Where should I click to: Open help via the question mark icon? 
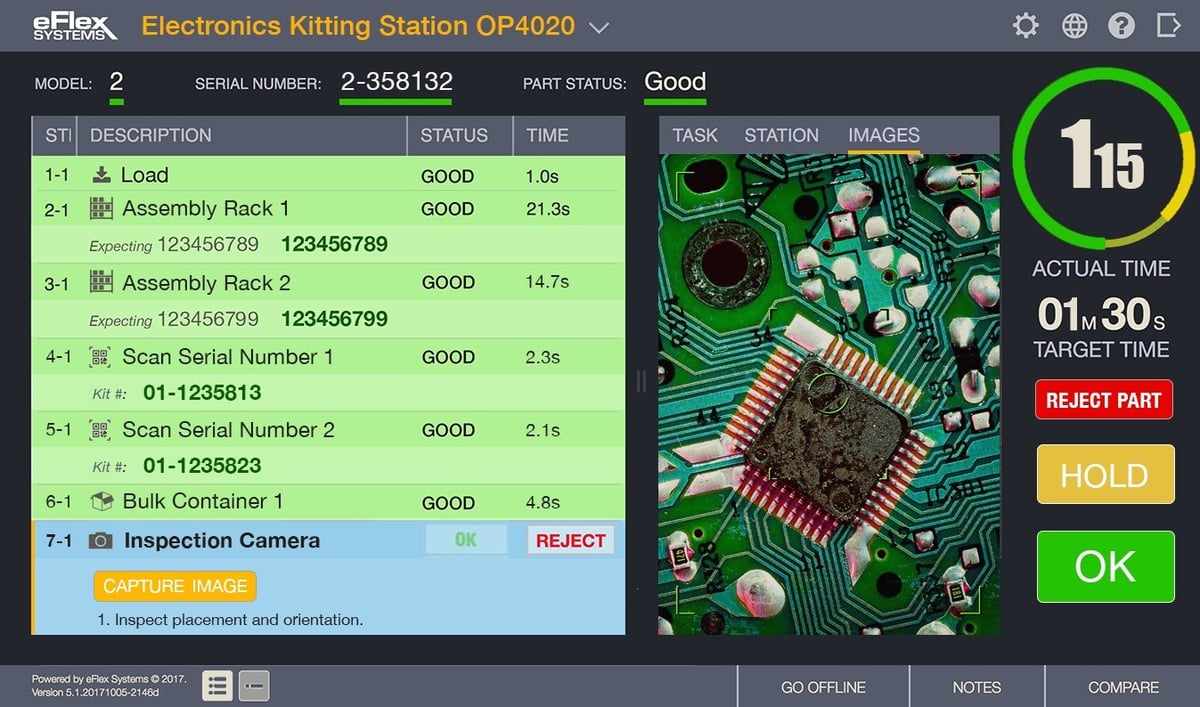click(x=1121, y=26)
